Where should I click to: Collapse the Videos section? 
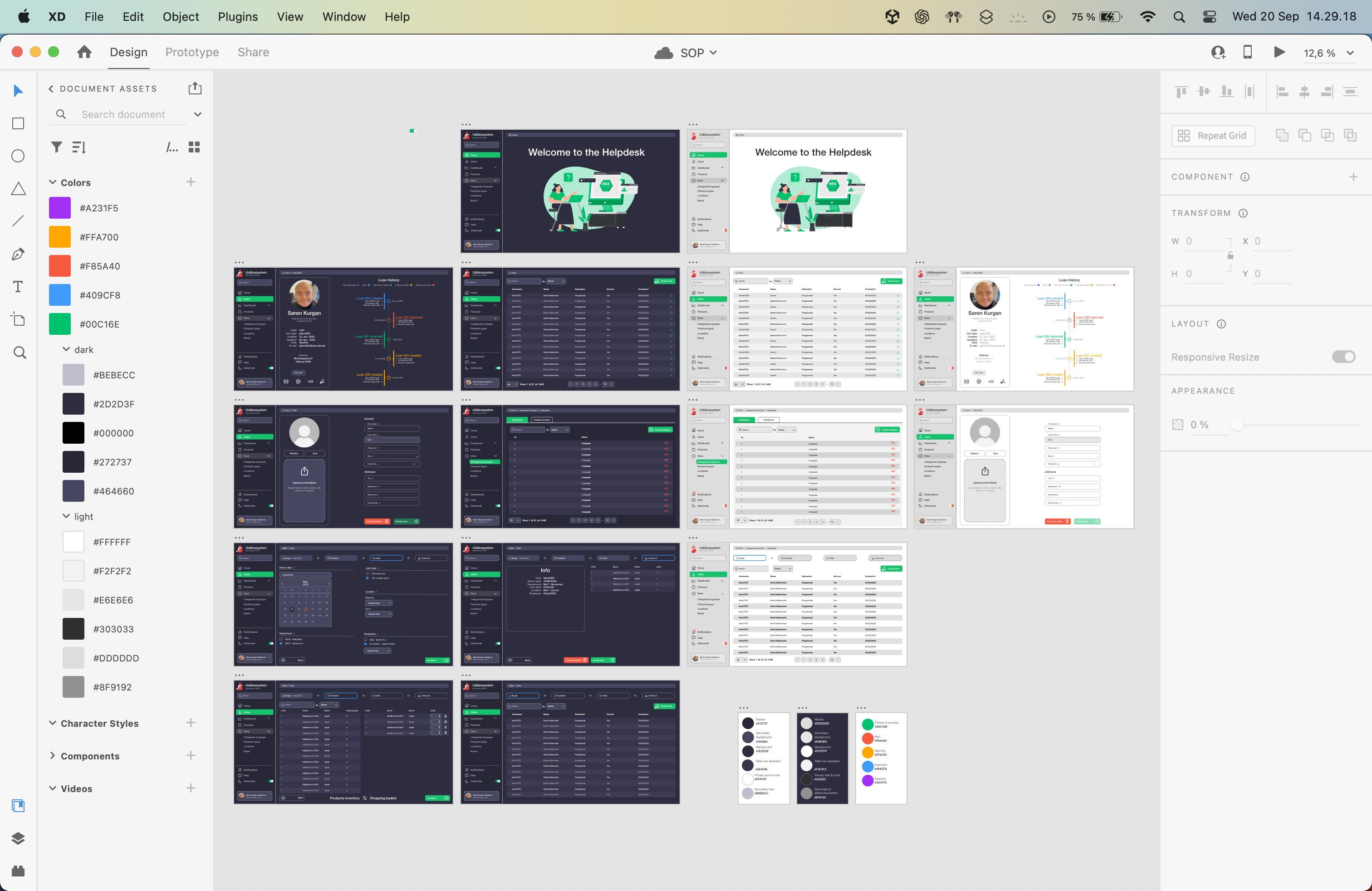53,788
